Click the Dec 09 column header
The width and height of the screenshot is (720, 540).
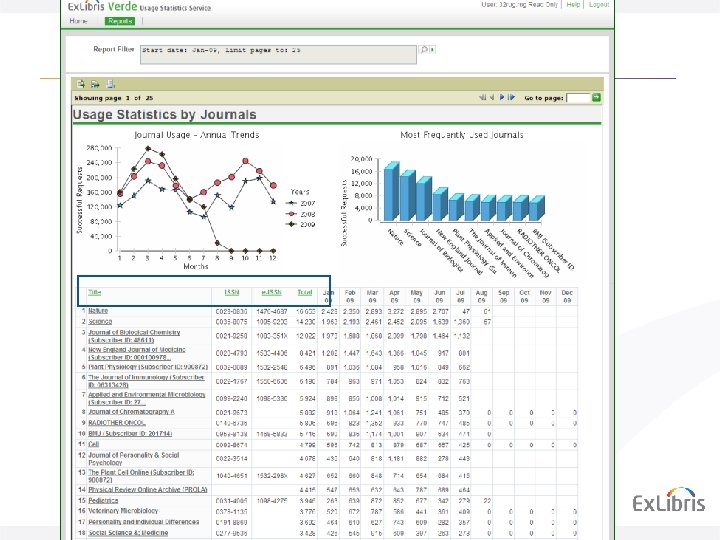click(x=567, y=296)
